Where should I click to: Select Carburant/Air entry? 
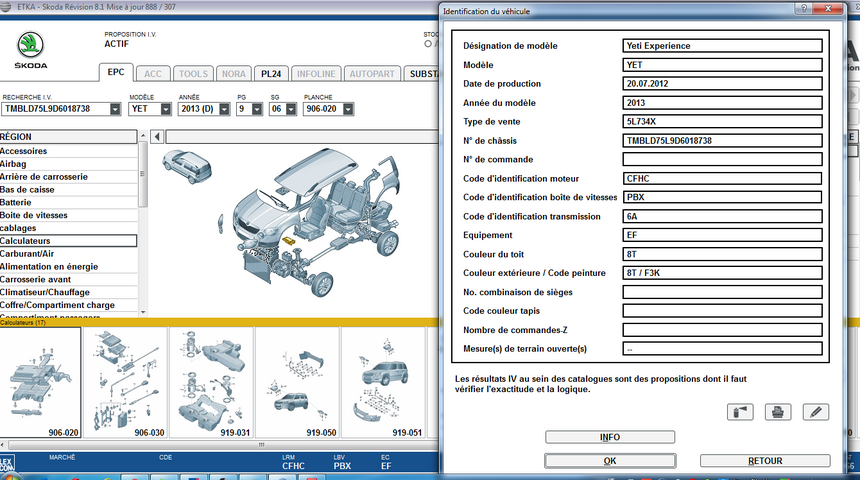click(x=69, y=253)
